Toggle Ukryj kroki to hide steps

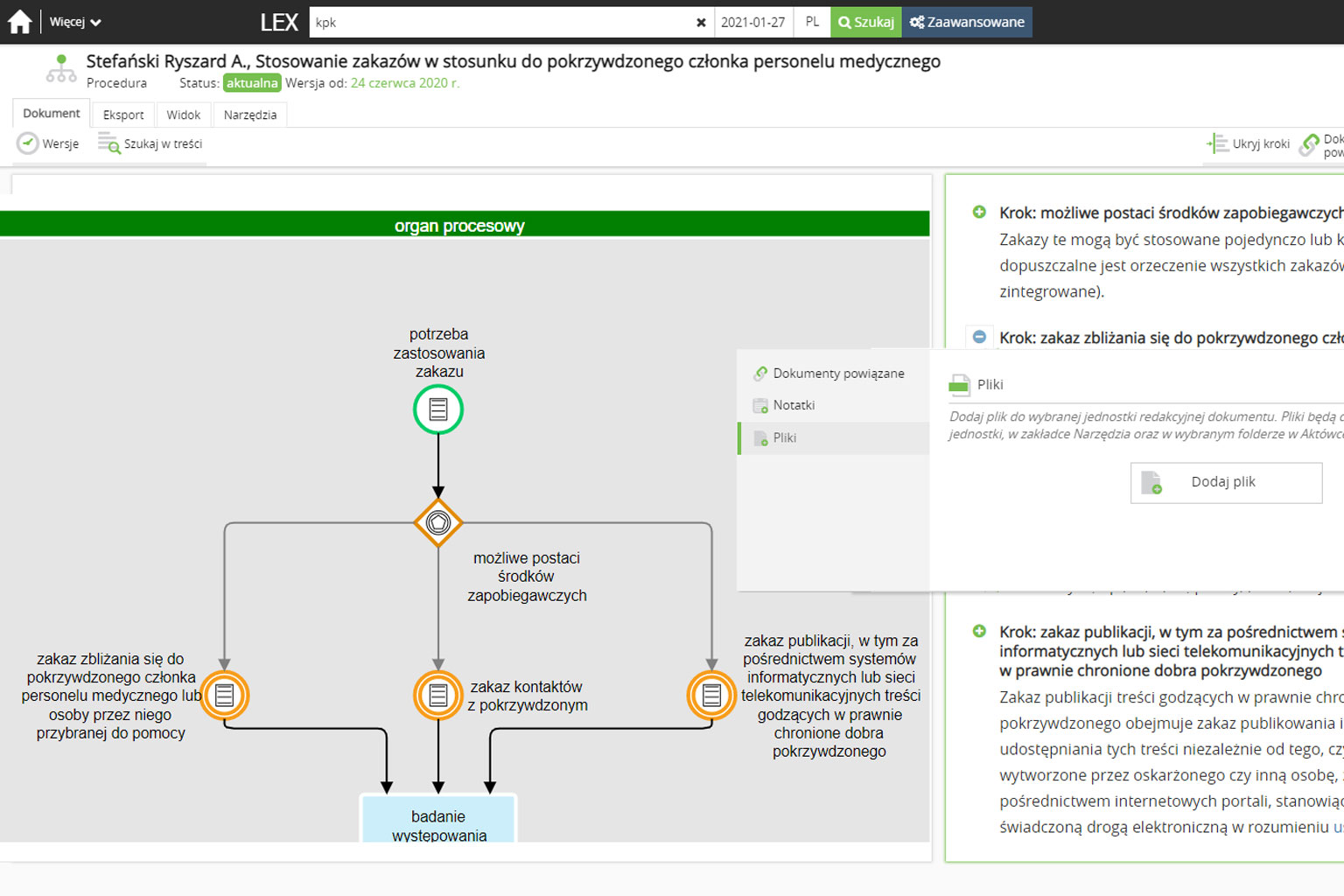[1249, 143]
